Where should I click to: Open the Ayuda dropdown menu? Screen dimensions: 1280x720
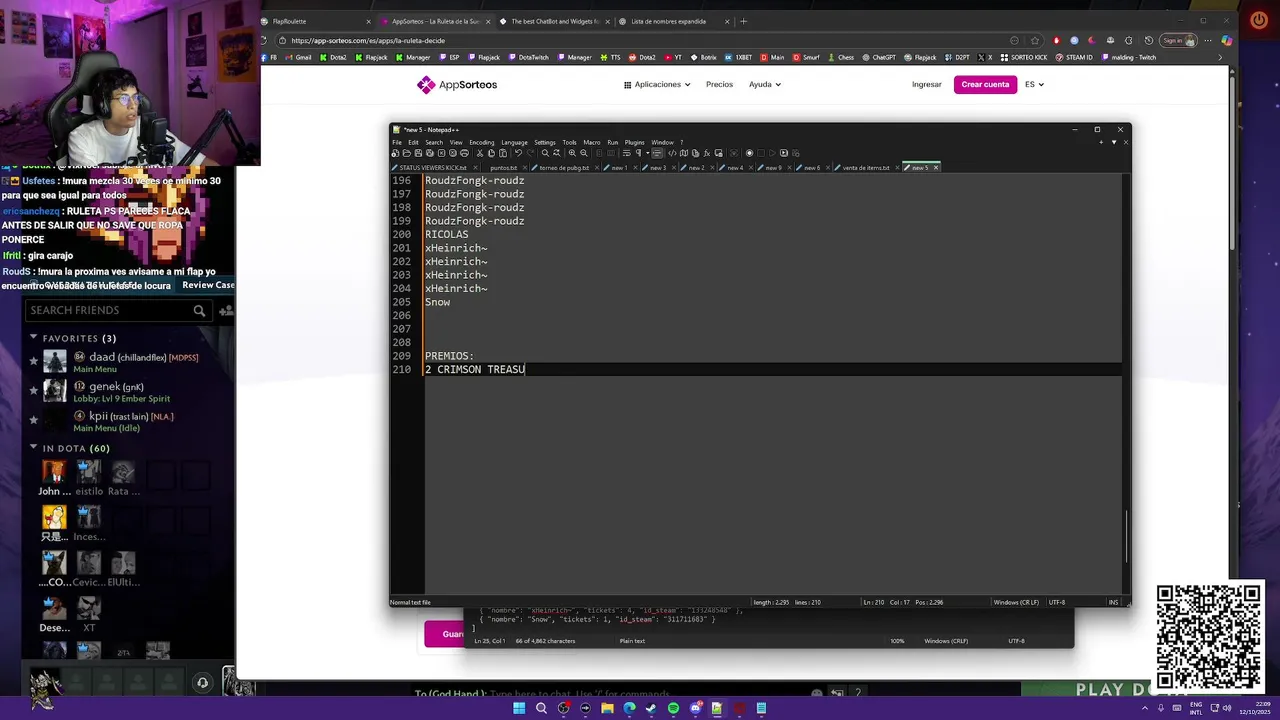coord(765,85)
